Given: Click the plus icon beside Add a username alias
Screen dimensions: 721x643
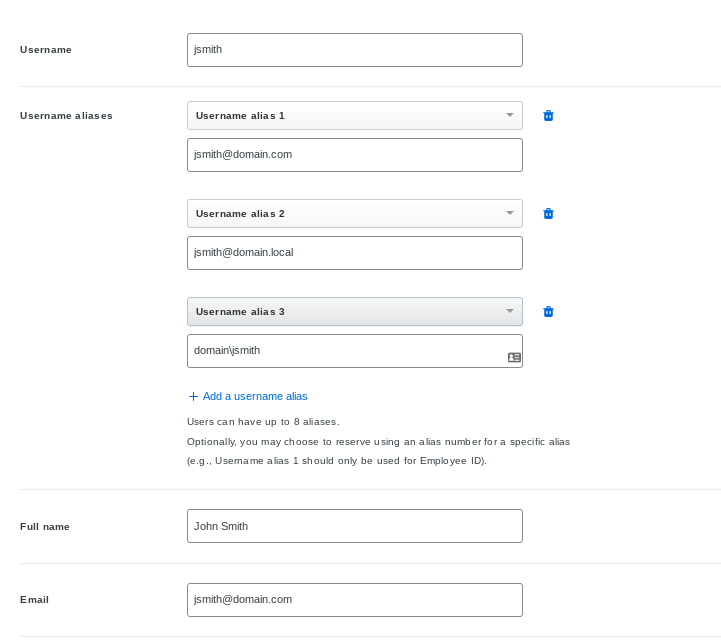Looking at the screenshot, I should click(x=193, y=397).
